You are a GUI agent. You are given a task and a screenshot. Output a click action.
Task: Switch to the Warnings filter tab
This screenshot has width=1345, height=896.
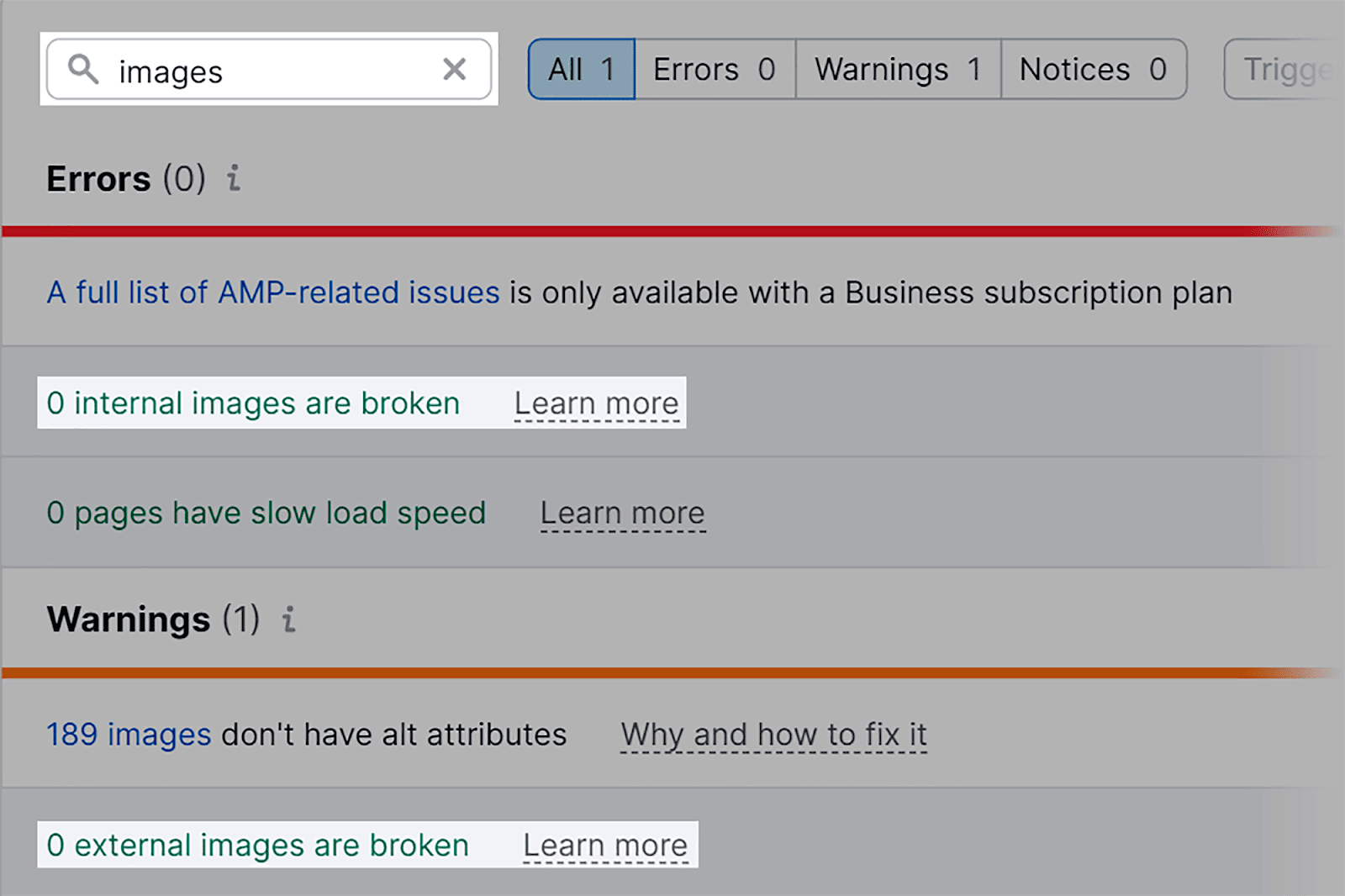[x=898, y=69]
